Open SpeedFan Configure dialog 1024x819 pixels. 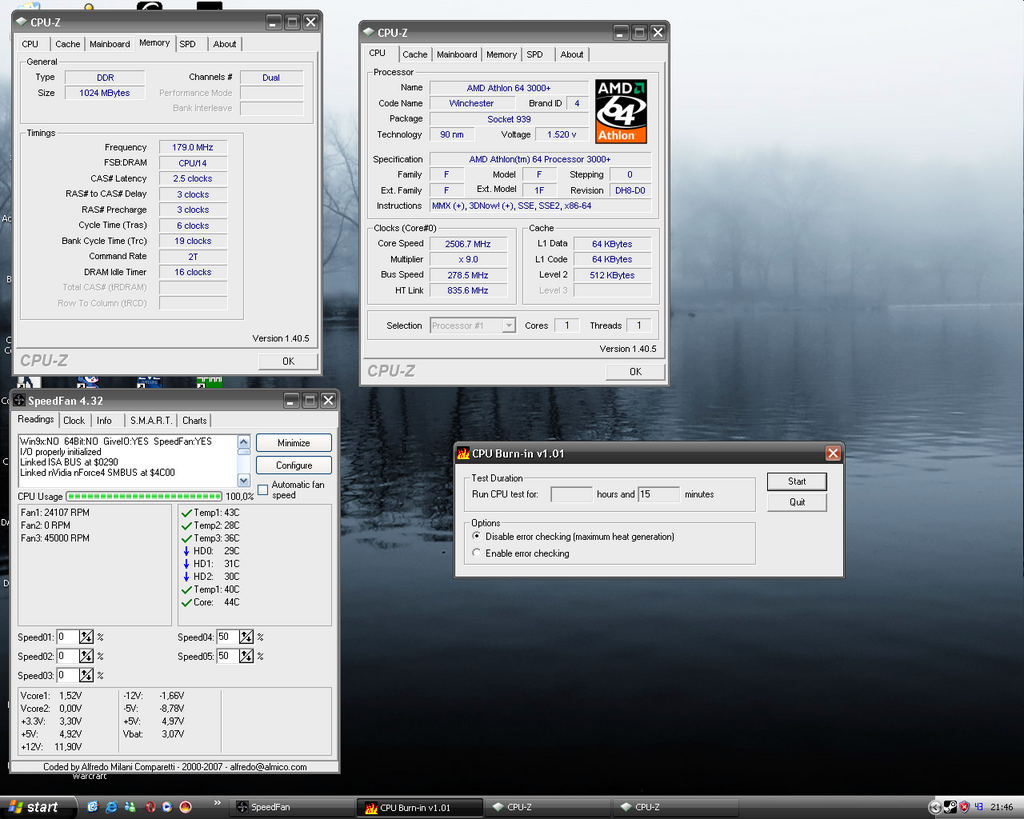pos(294,466)
